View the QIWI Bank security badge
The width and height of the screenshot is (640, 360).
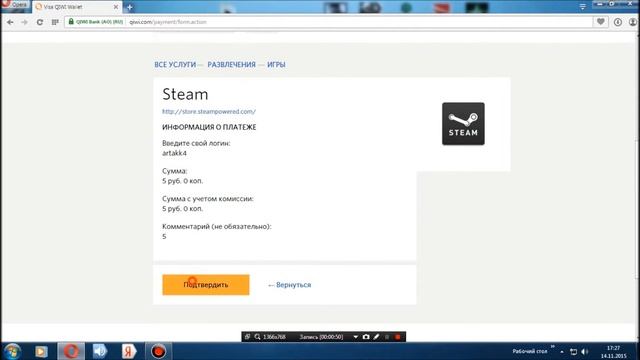point(96,22)
